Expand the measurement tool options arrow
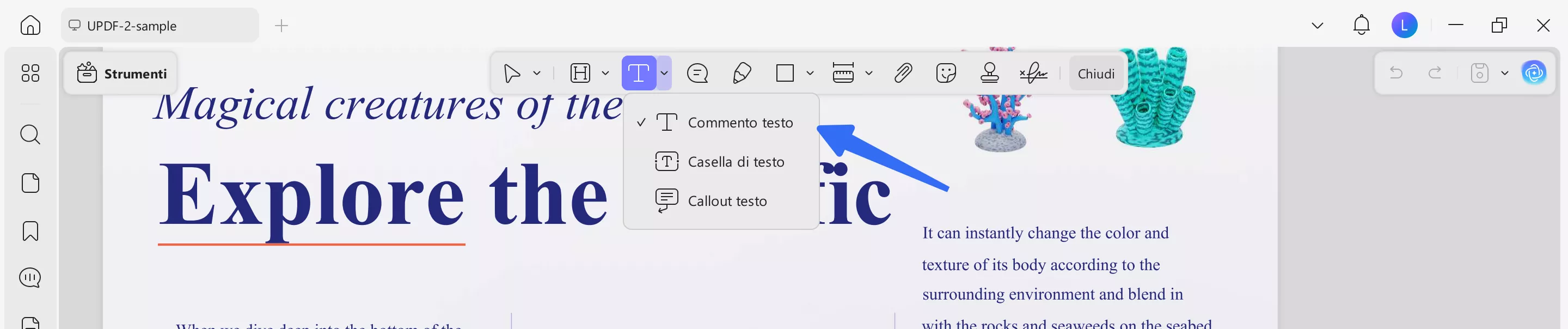Screen dimensions: 1568x329 pos(868,74)
